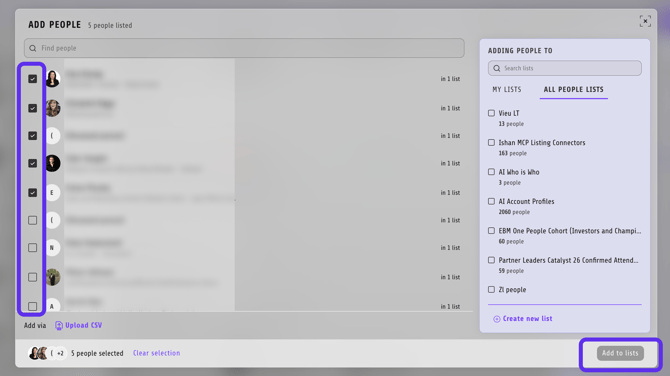The width and height of the screenshot is (670, 376).
Task: Switch to the All People Lists tab
Action: coord(573,89)
